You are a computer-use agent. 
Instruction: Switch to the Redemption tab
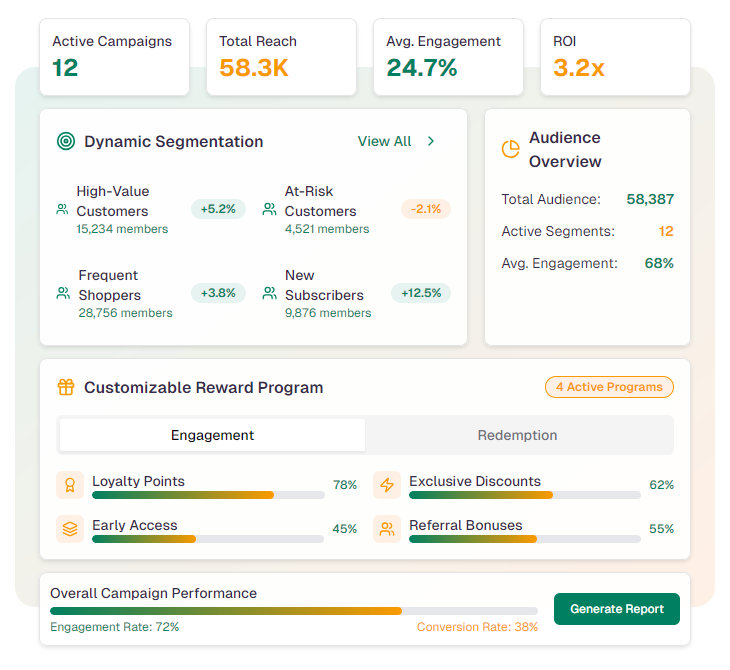pos(517,435)
